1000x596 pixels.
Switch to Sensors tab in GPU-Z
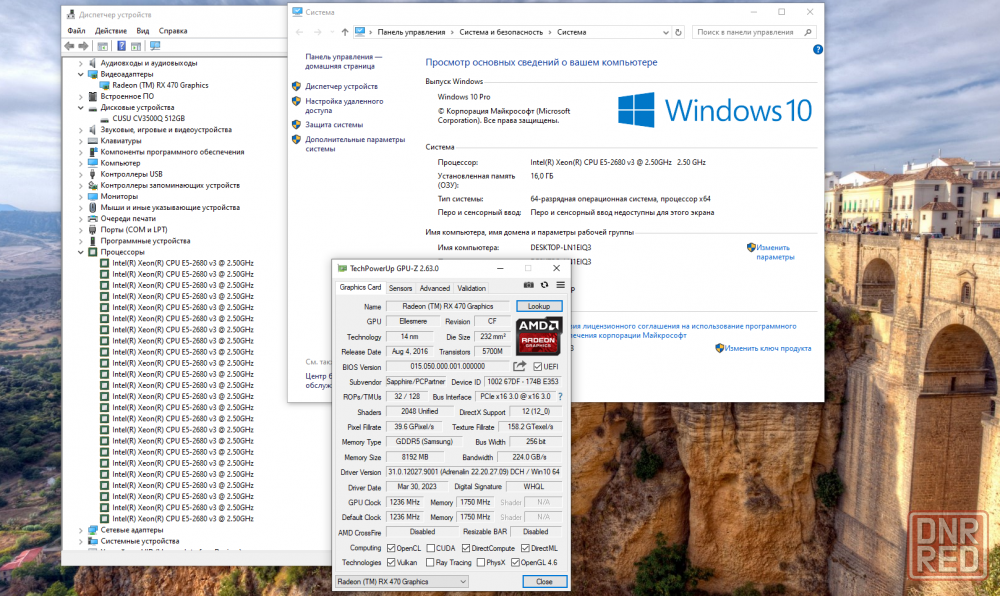coord(401,288)
